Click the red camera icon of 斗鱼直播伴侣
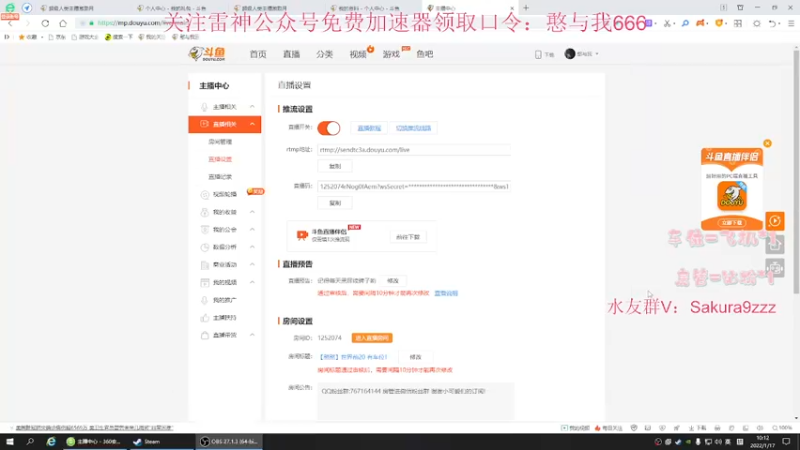Image resolution: width=800 pixels, height=450 pixels. pyautogui.click(x=302, y=235)
